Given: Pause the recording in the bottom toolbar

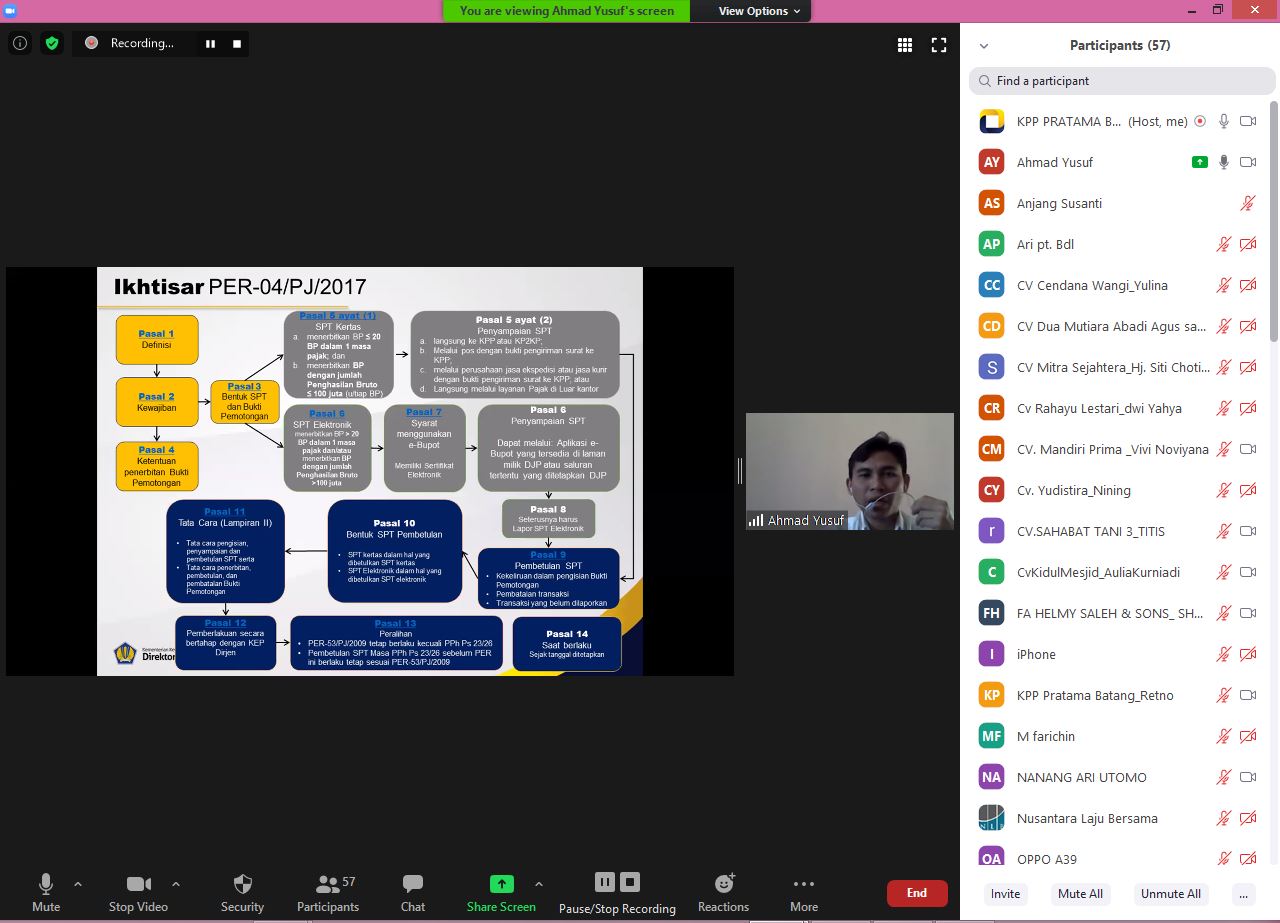Looking at the screenshot, I should pyautogui.click(x=605, y=882).
